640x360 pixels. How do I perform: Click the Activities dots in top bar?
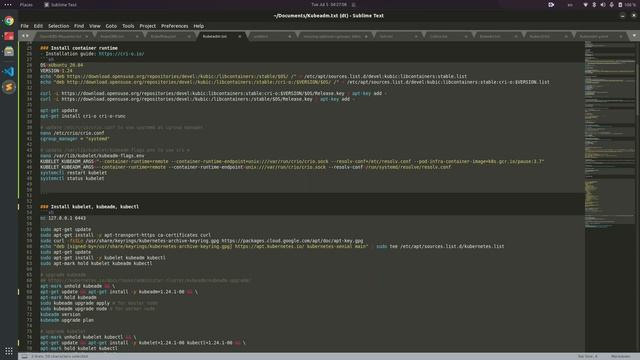[x=7, y=4]
